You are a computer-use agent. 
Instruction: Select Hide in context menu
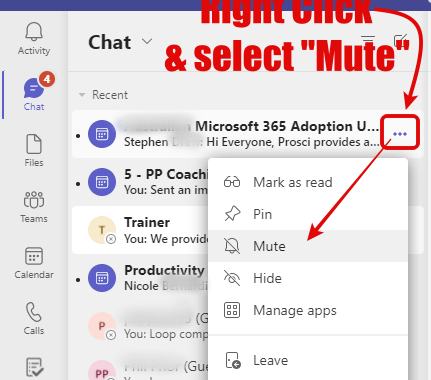coord(308,278)
